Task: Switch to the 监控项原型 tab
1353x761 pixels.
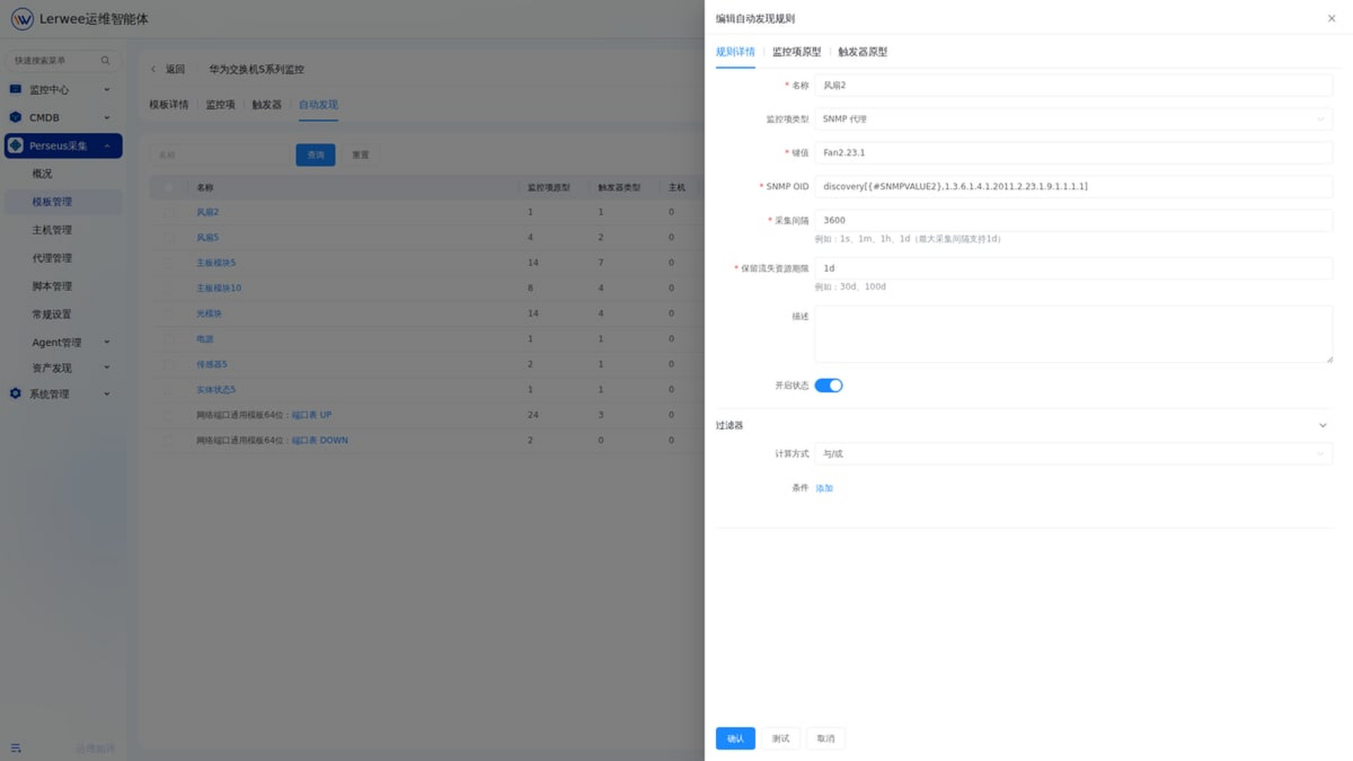Action: [796, 52]
